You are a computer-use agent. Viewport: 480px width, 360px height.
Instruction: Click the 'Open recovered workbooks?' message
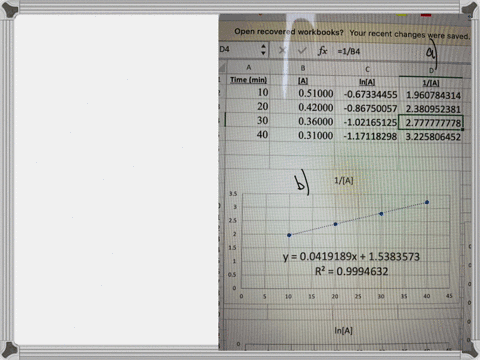[289, 32]
